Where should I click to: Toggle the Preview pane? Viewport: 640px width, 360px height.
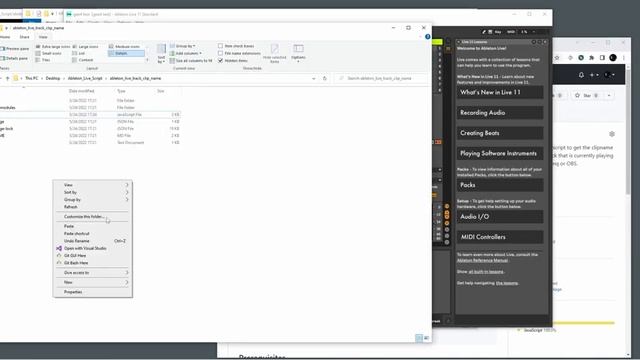[x=15, y=49]
